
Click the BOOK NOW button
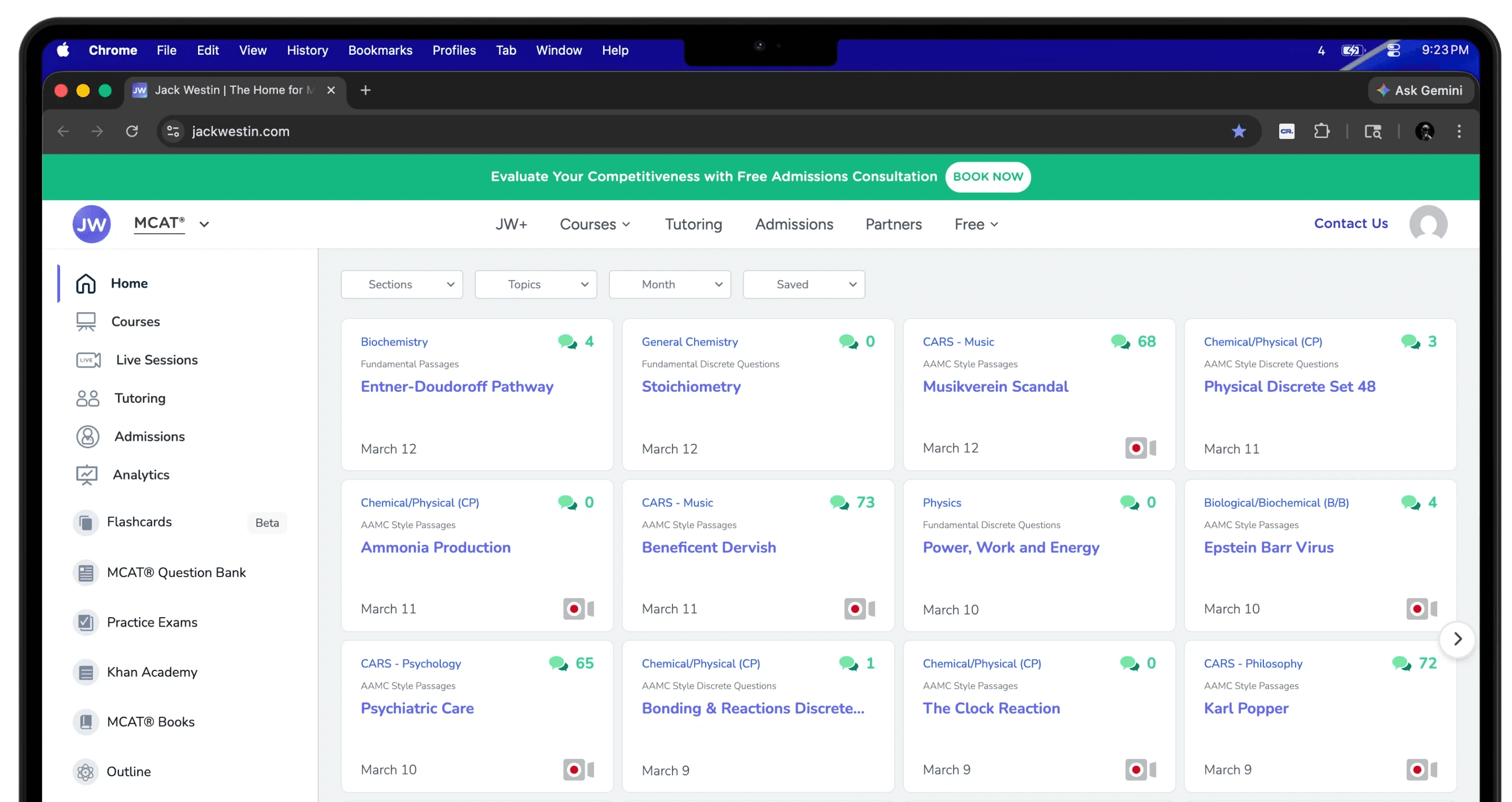pos(987,176)
